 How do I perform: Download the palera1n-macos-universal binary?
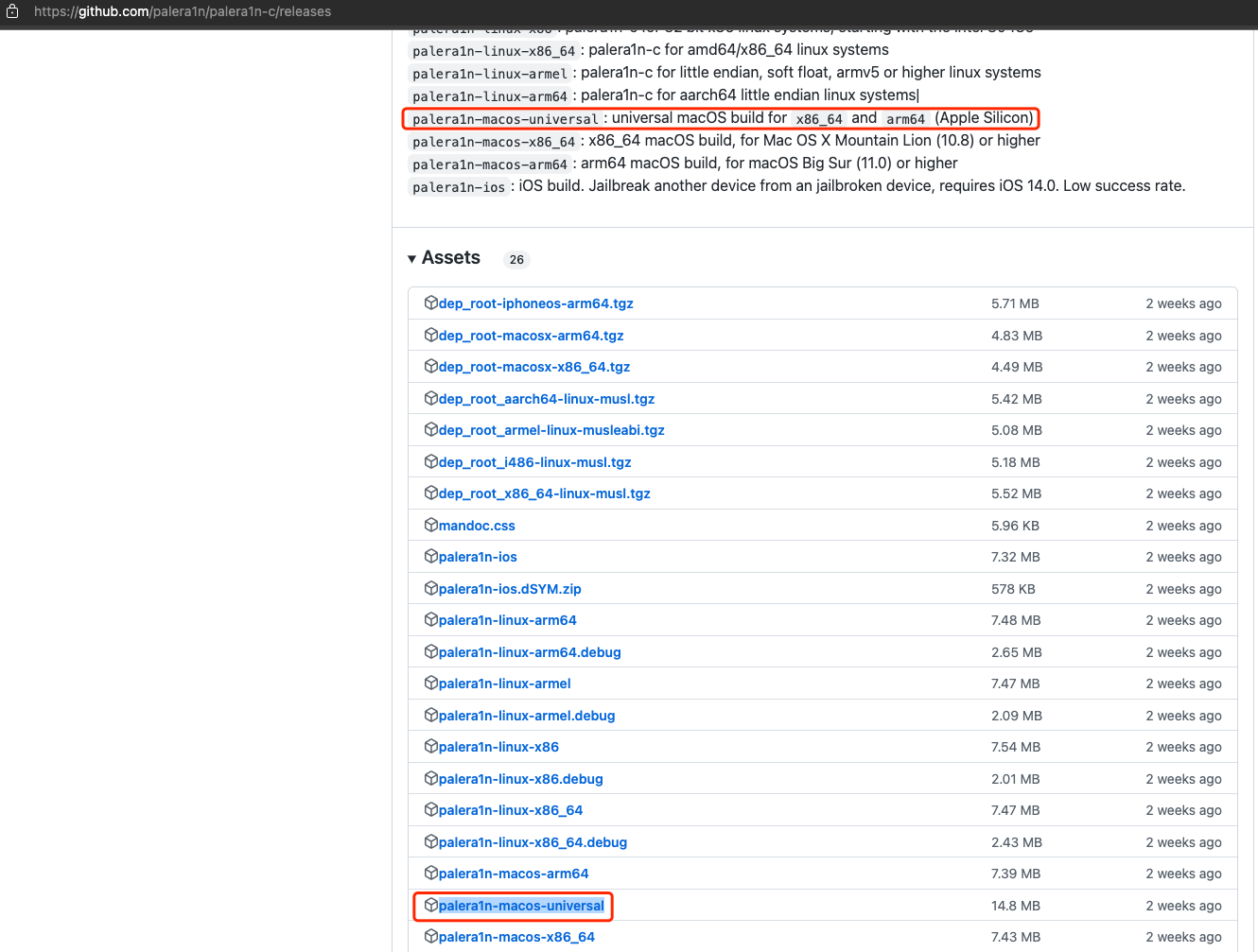(x=521, y=906)
